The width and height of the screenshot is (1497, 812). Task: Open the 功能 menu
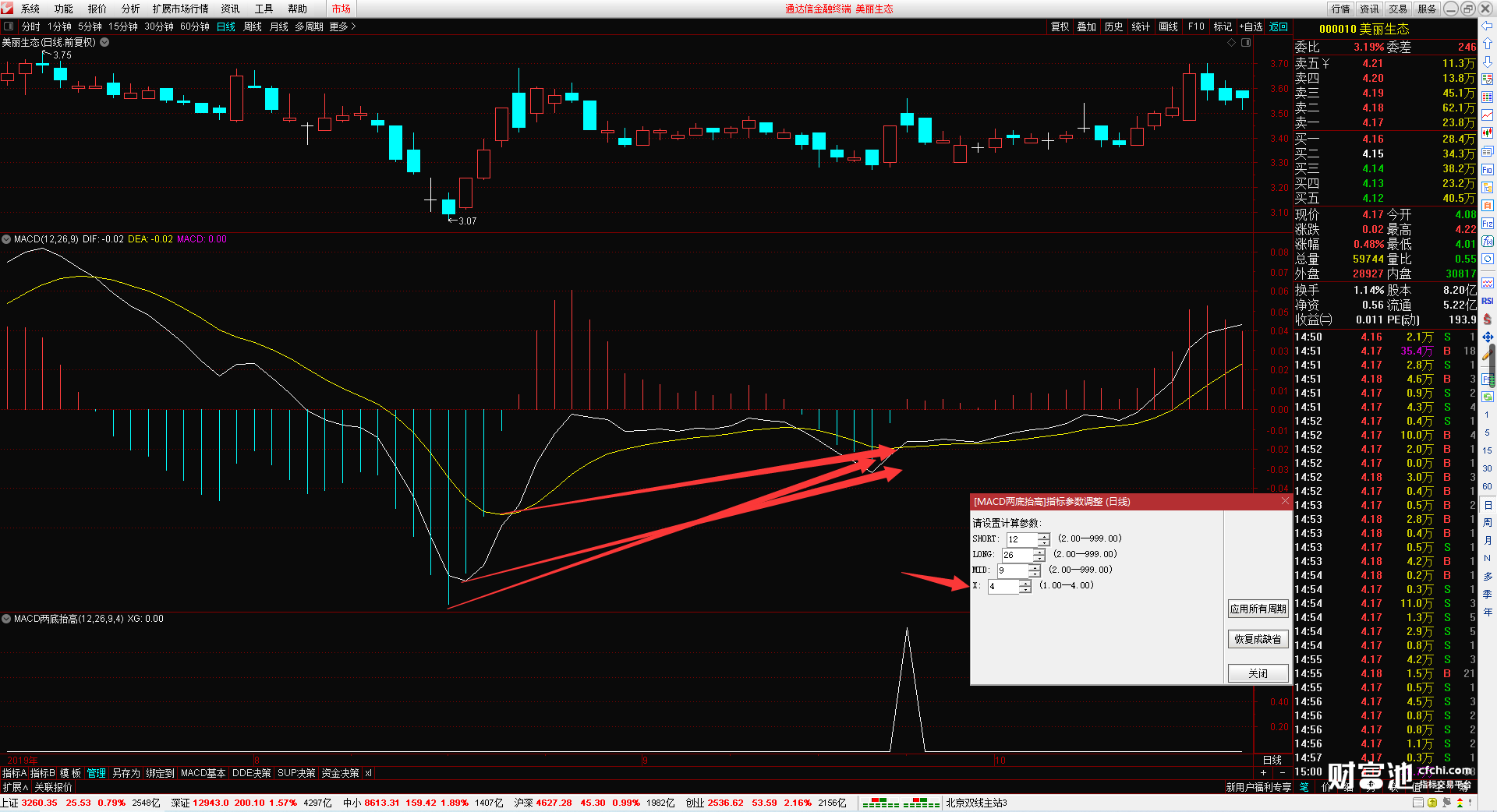pyautogui.click(x=64, y=9)
